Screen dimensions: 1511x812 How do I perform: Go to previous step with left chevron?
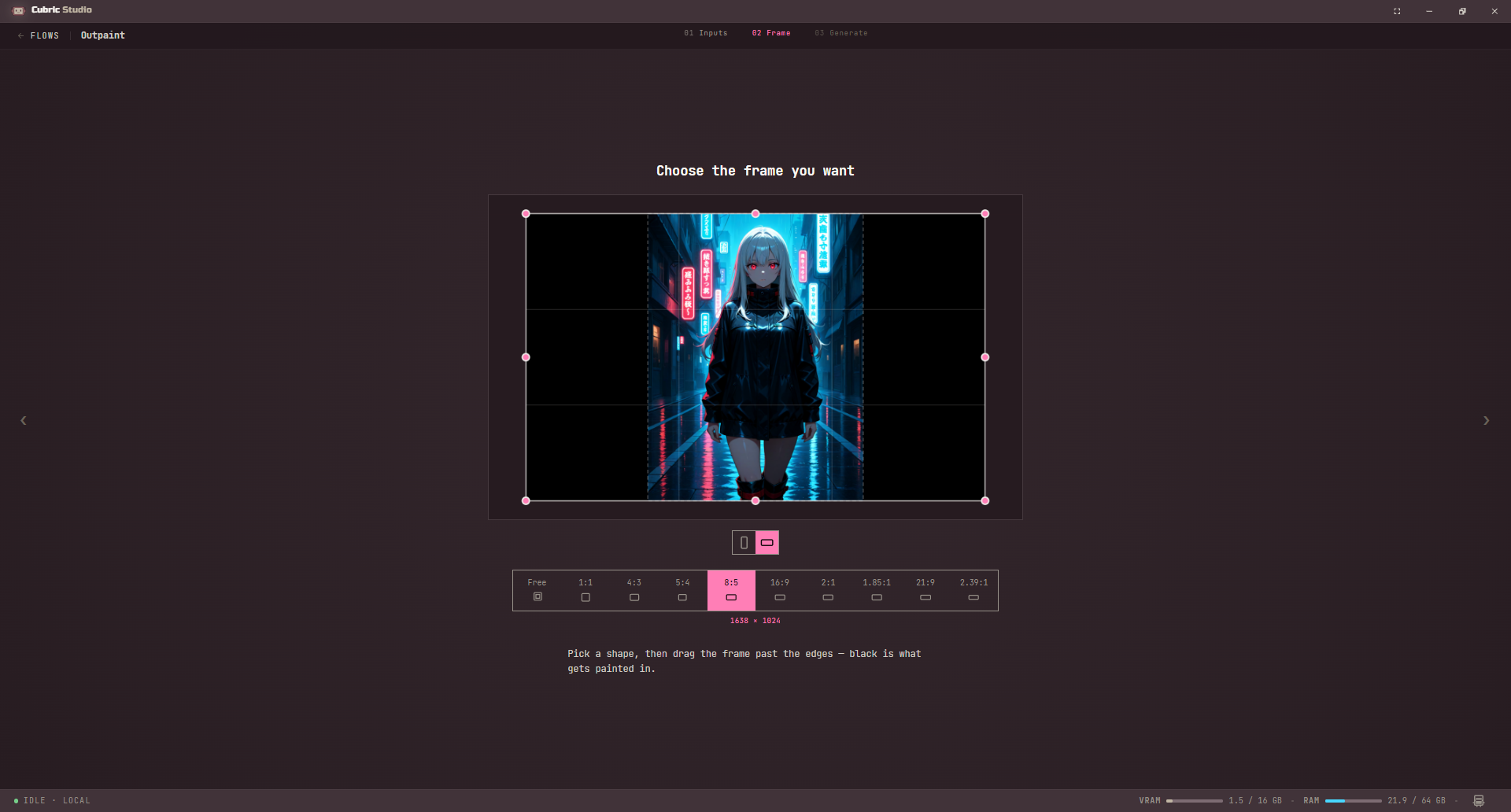click(24, 421)
